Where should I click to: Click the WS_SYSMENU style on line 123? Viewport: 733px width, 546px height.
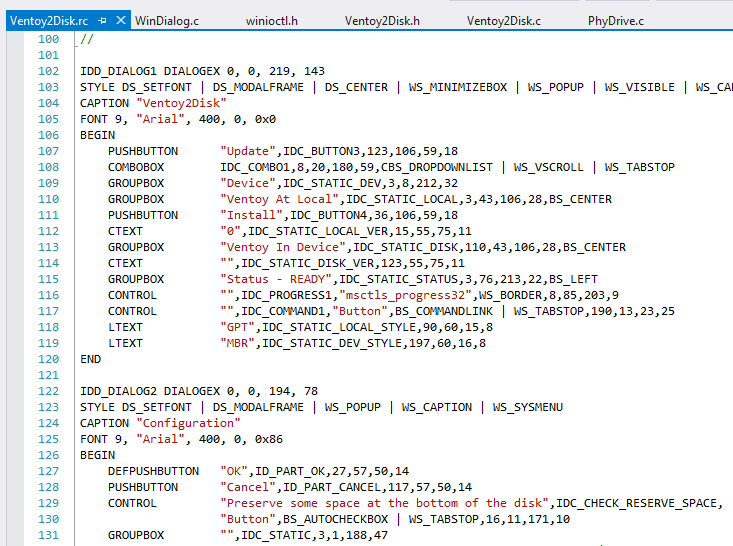click(527, 407)
